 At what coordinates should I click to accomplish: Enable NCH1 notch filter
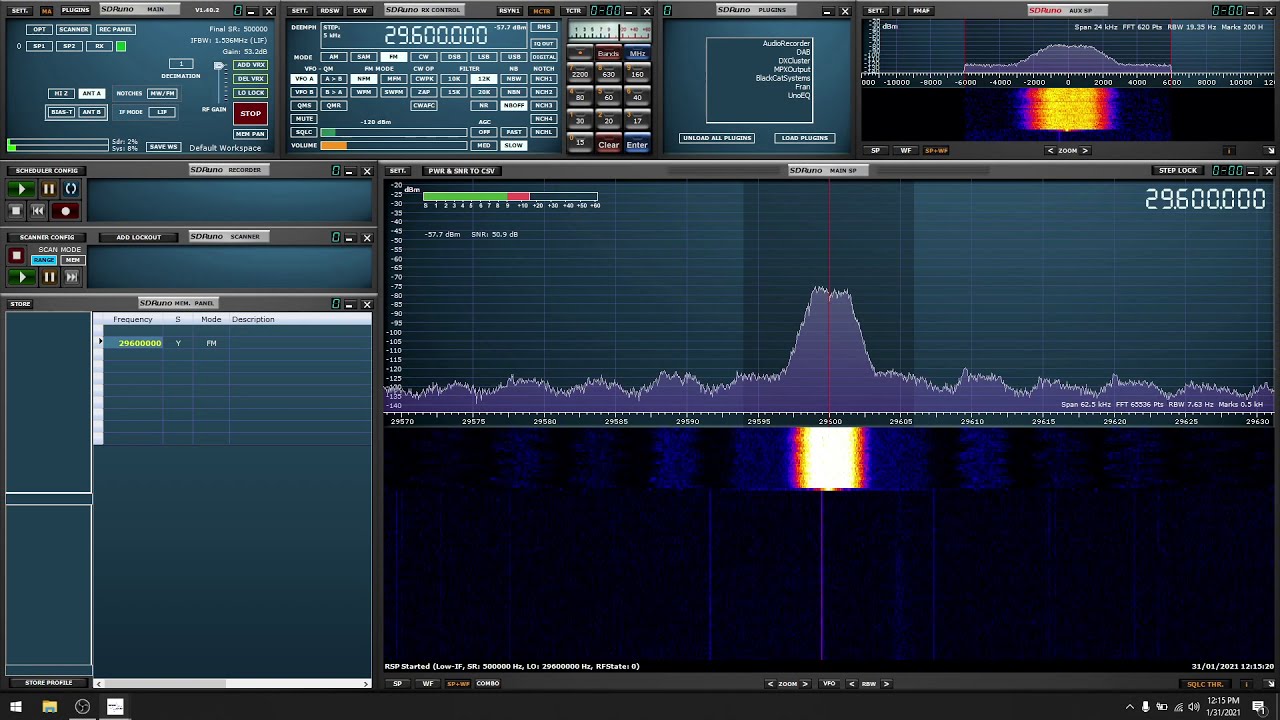(x=544, y=79)
